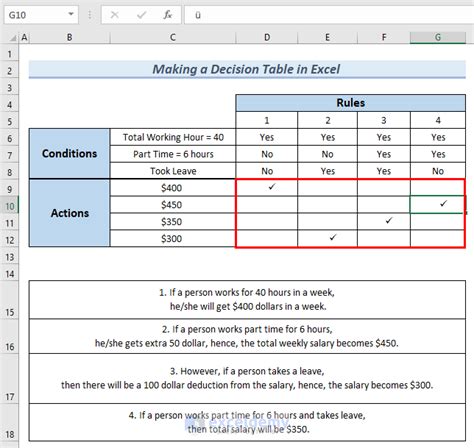Select row 18 header
This screenshot has width=474, height=448.
9,423
